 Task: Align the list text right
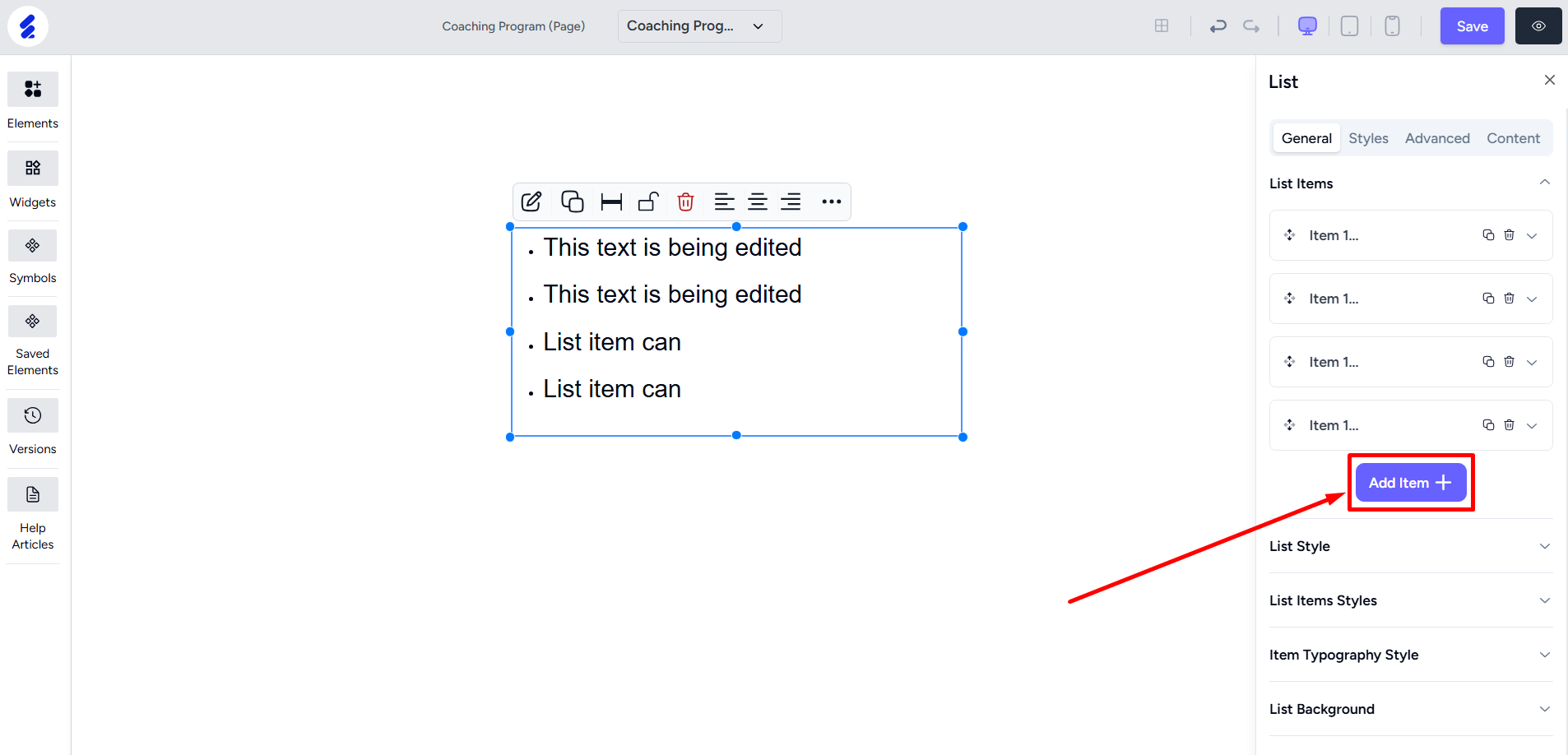pos(791,201)
